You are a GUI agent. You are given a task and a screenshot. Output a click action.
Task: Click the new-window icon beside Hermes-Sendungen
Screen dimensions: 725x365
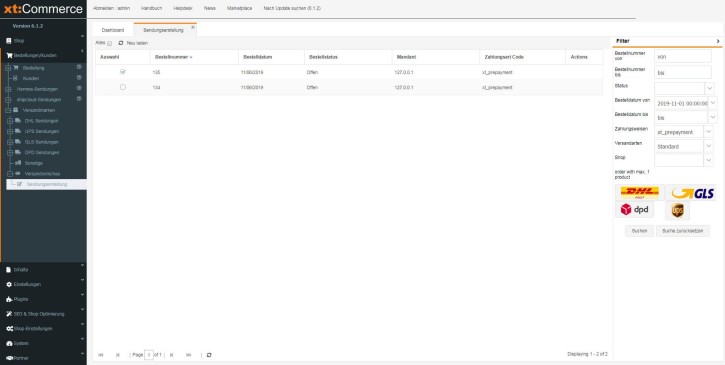click(x=79, y=88)
